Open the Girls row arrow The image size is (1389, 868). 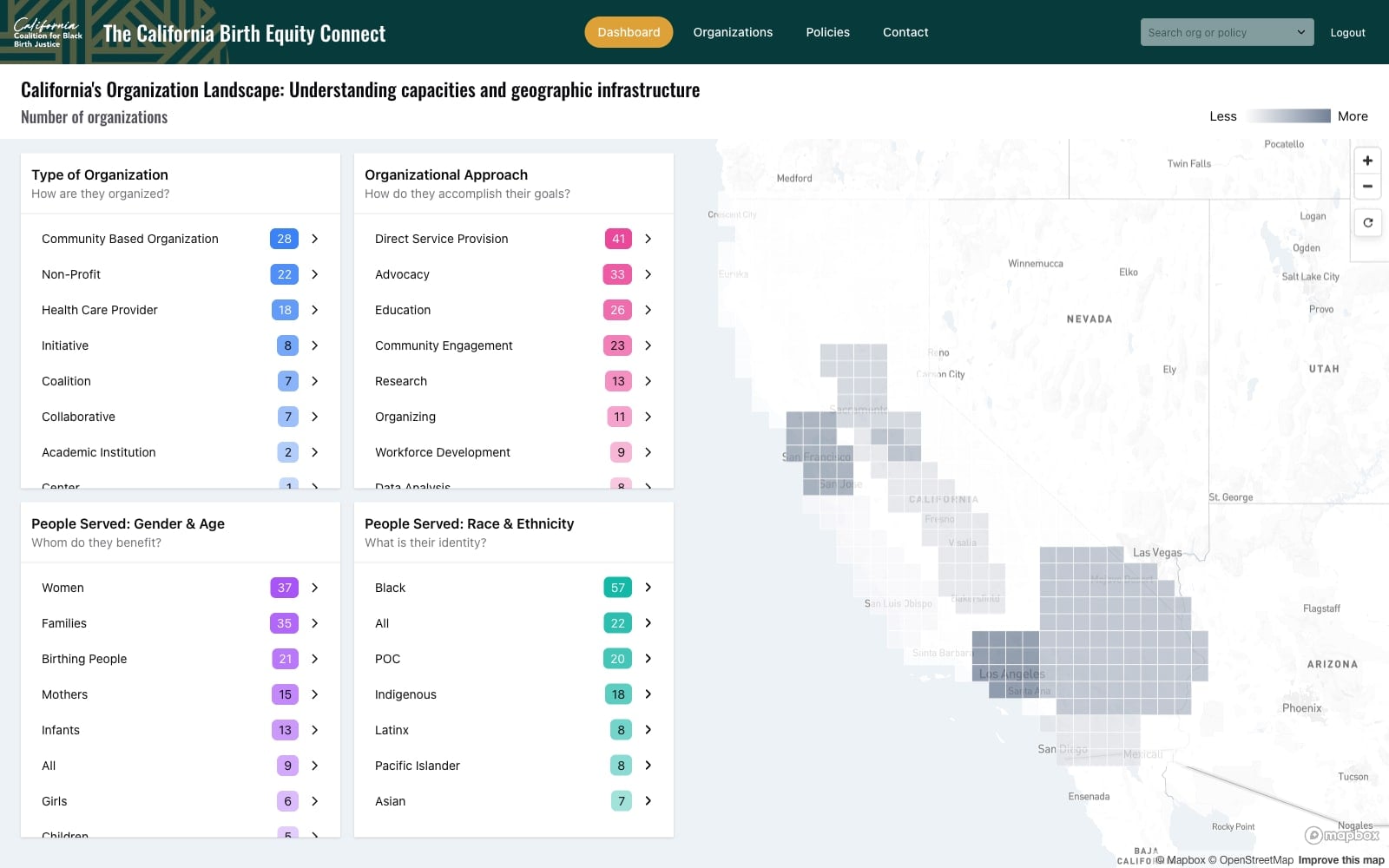pyautogui.click(x=315, y=801)
